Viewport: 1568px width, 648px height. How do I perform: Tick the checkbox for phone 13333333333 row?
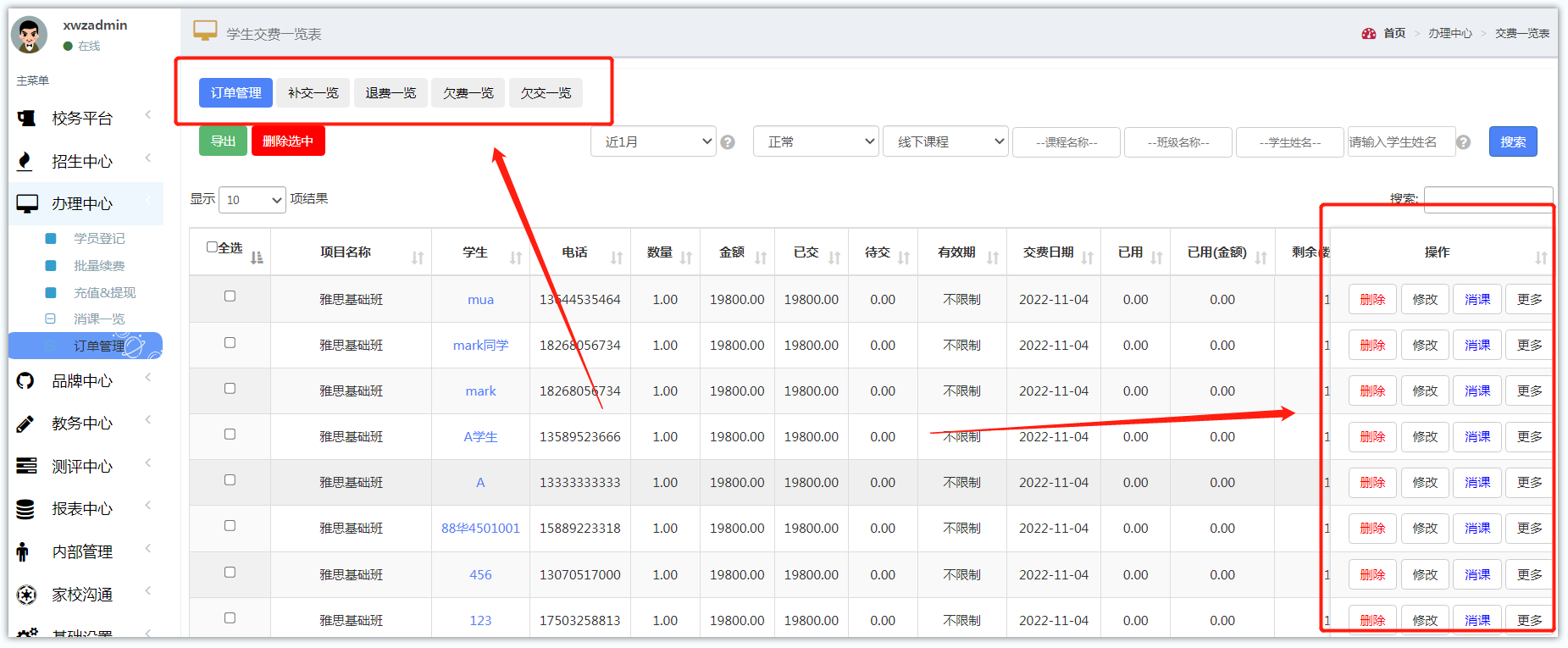click(x=230, y=479)
